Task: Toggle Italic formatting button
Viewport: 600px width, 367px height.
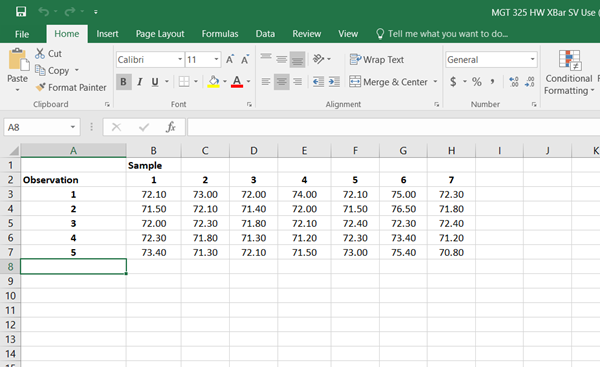Action: point(140,82)
